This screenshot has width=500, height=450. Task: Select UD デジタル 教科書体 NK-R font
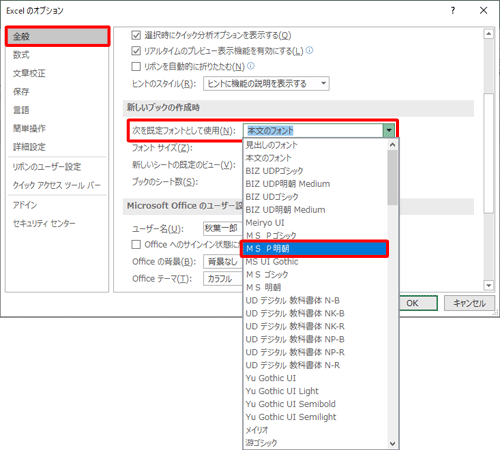315,326
